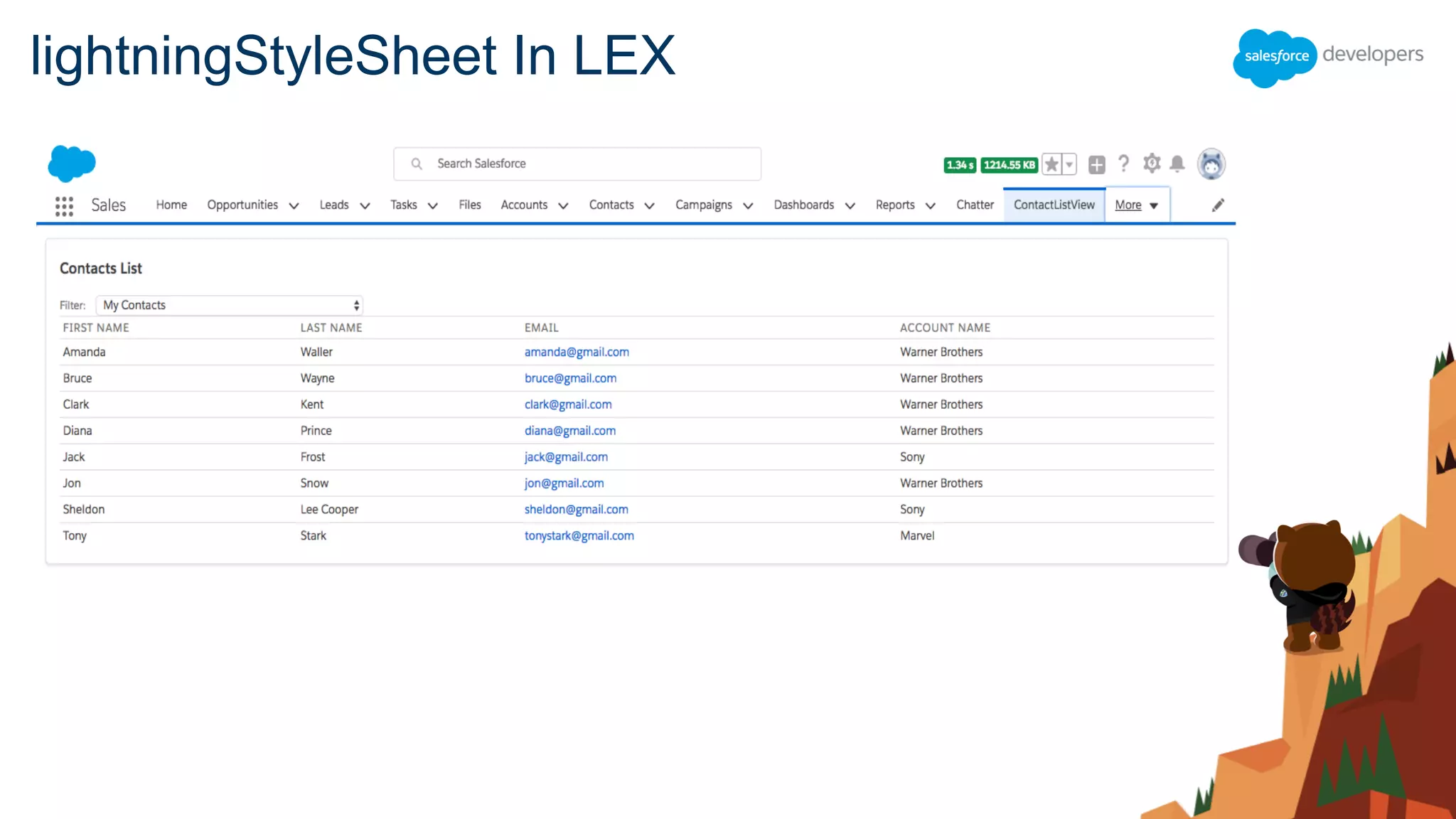Open the Chatter tab
This screenshot has width=1456, height=819.
point(975,205)
